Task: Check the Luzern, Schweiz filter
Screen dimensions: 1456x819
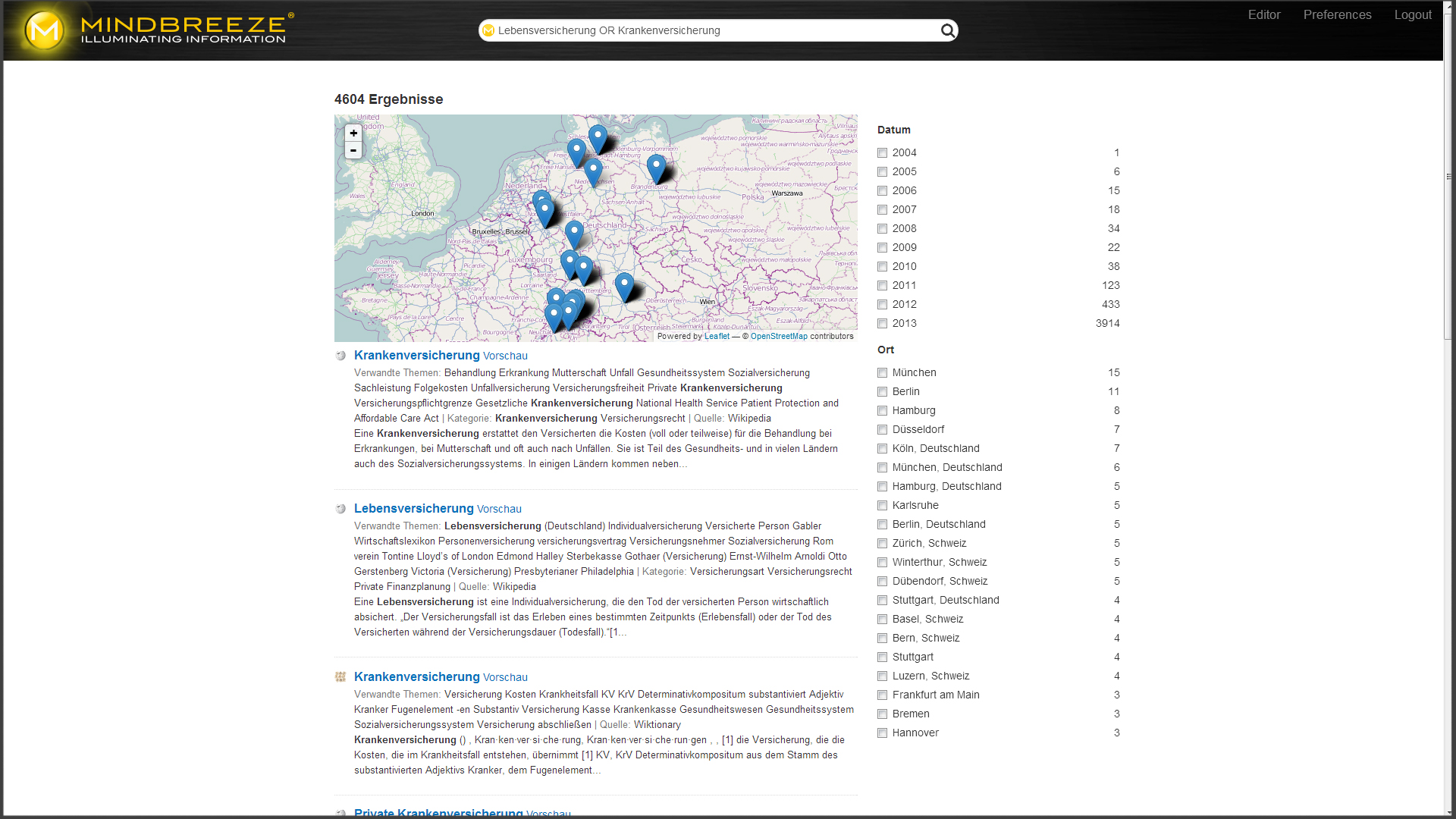Action: 882,676
